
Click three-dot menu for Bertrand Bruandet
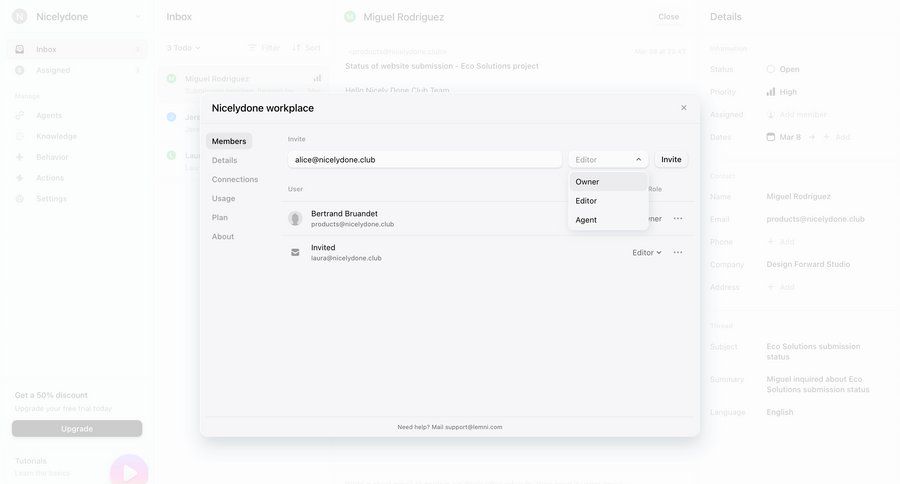point(678,218)
